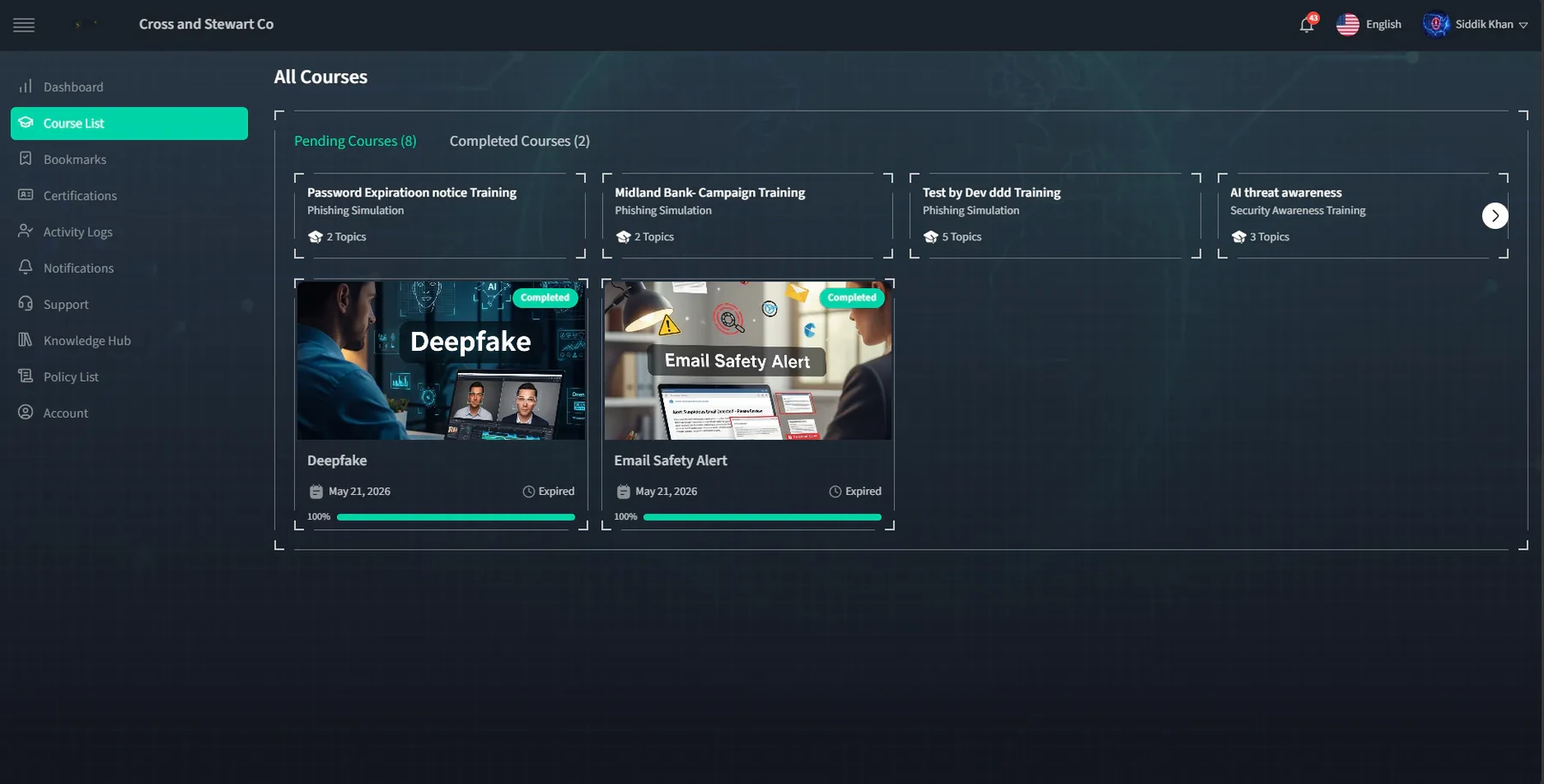Click "3 Topics" on AI threat awareness card

[1270, 237]
